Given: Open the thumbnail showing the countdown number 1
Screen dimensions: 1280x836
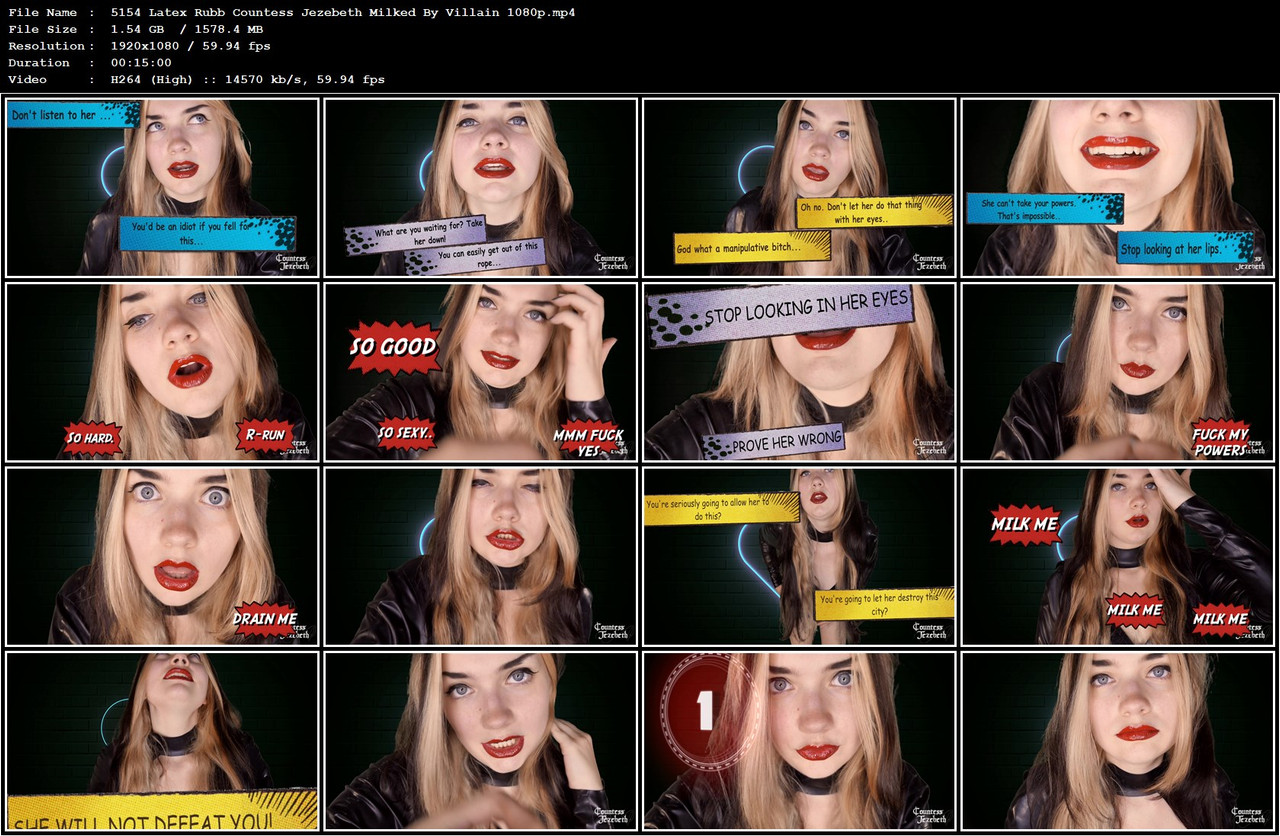Looking at the screenshot, I should 799,741.
